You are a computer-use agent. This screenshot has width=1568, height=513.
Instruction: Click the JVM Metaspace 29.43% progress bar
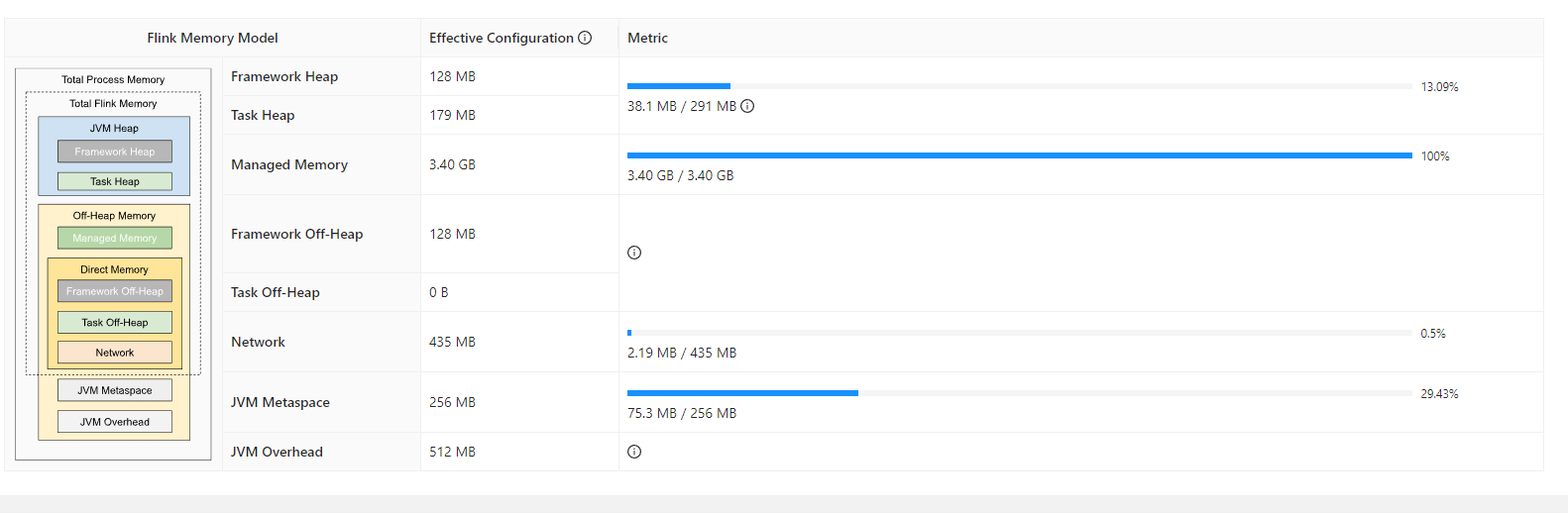coord(1019,393)
